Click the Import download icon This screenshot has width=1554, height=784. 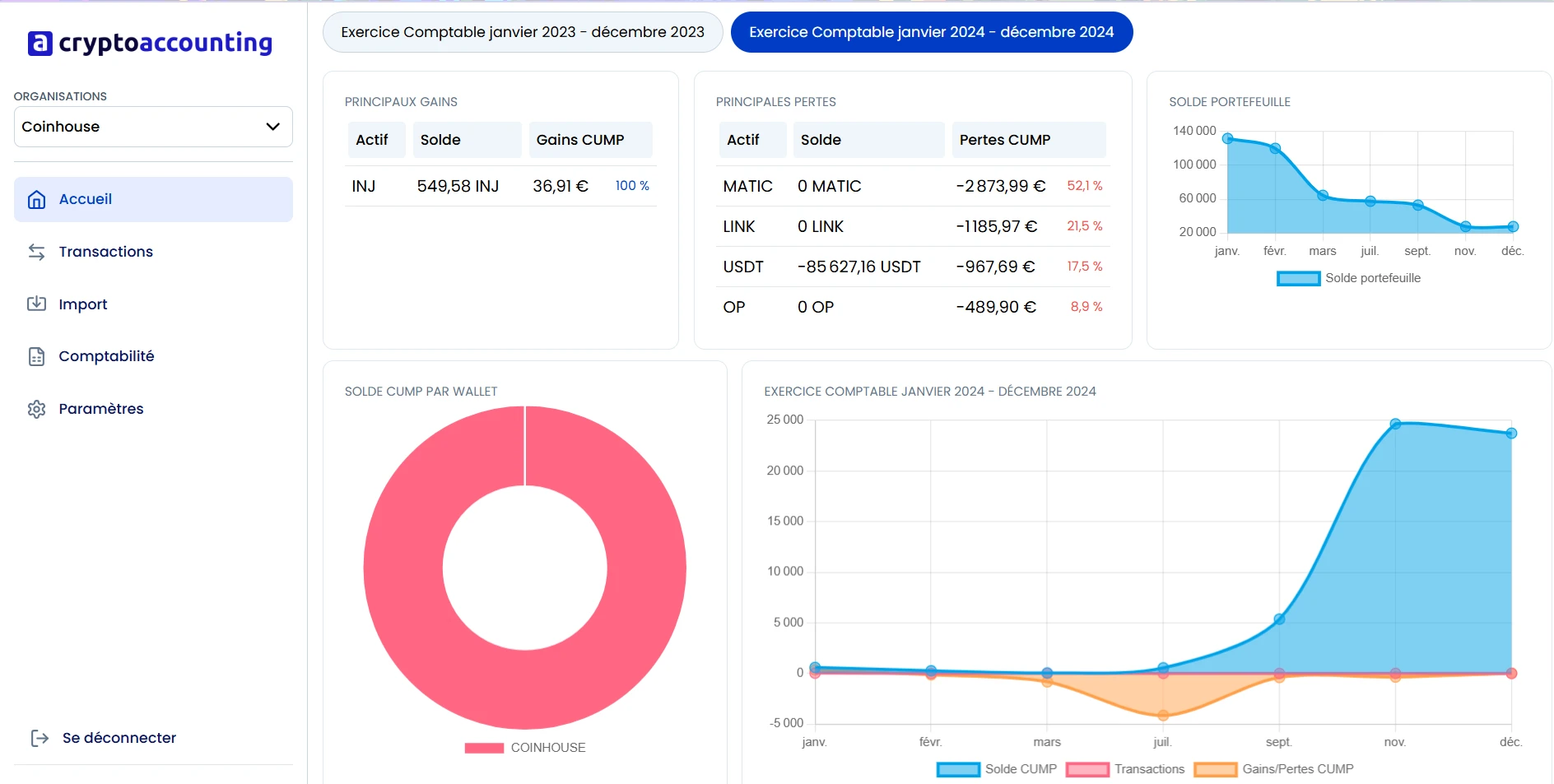coord(36,304)
